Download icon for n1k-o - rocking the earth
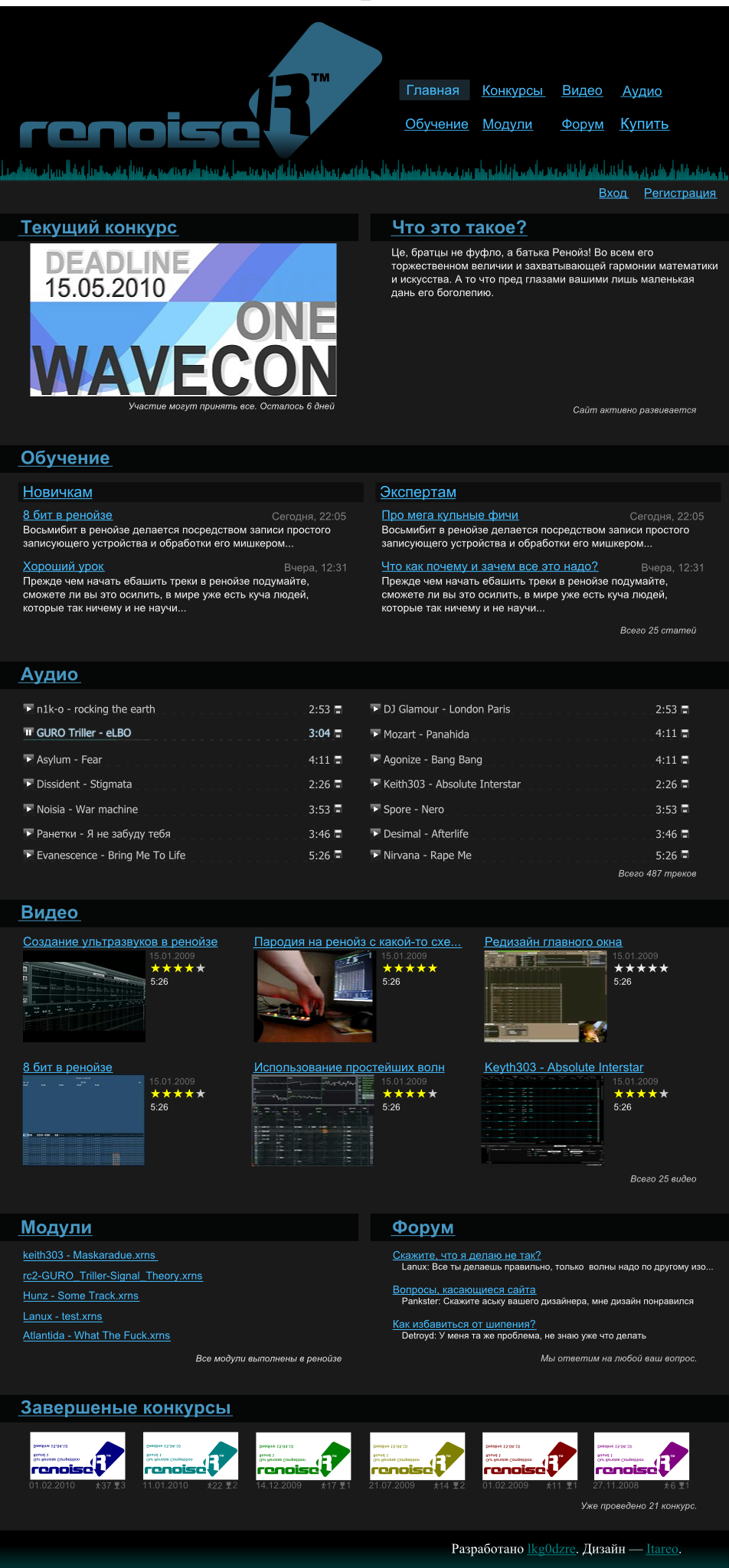Viewport: 729px width, 1568px height. point(338,709)
